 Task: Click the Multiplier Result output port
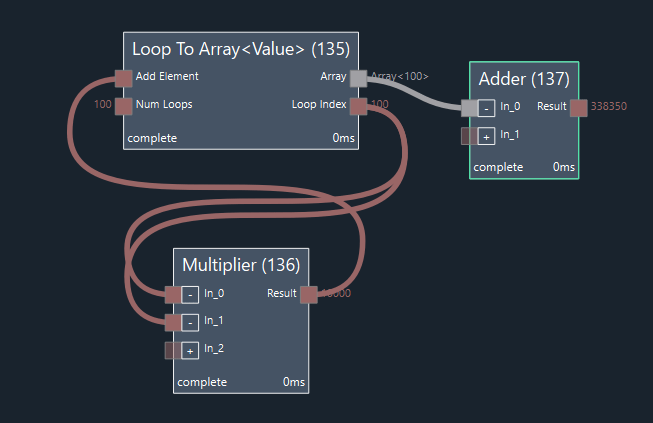308,294
